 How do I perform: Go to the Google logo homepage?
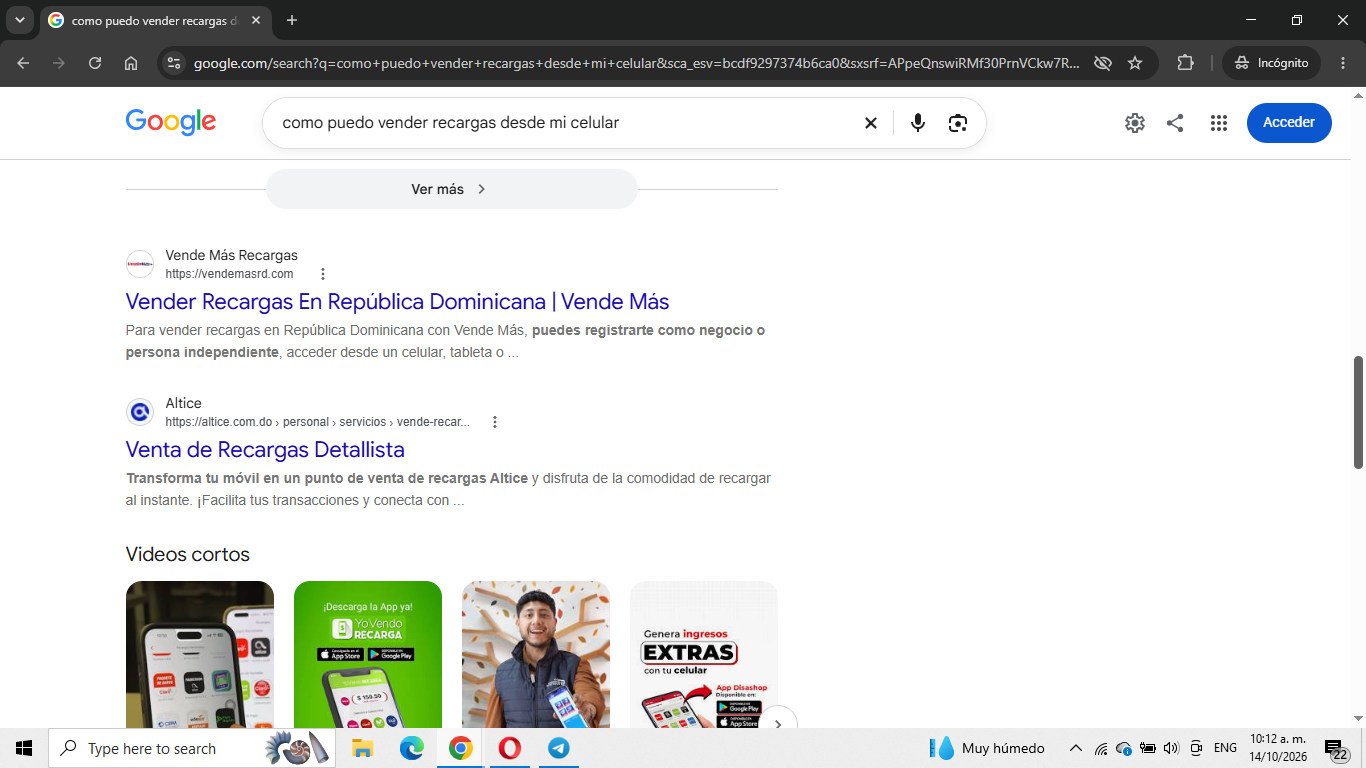171,122
